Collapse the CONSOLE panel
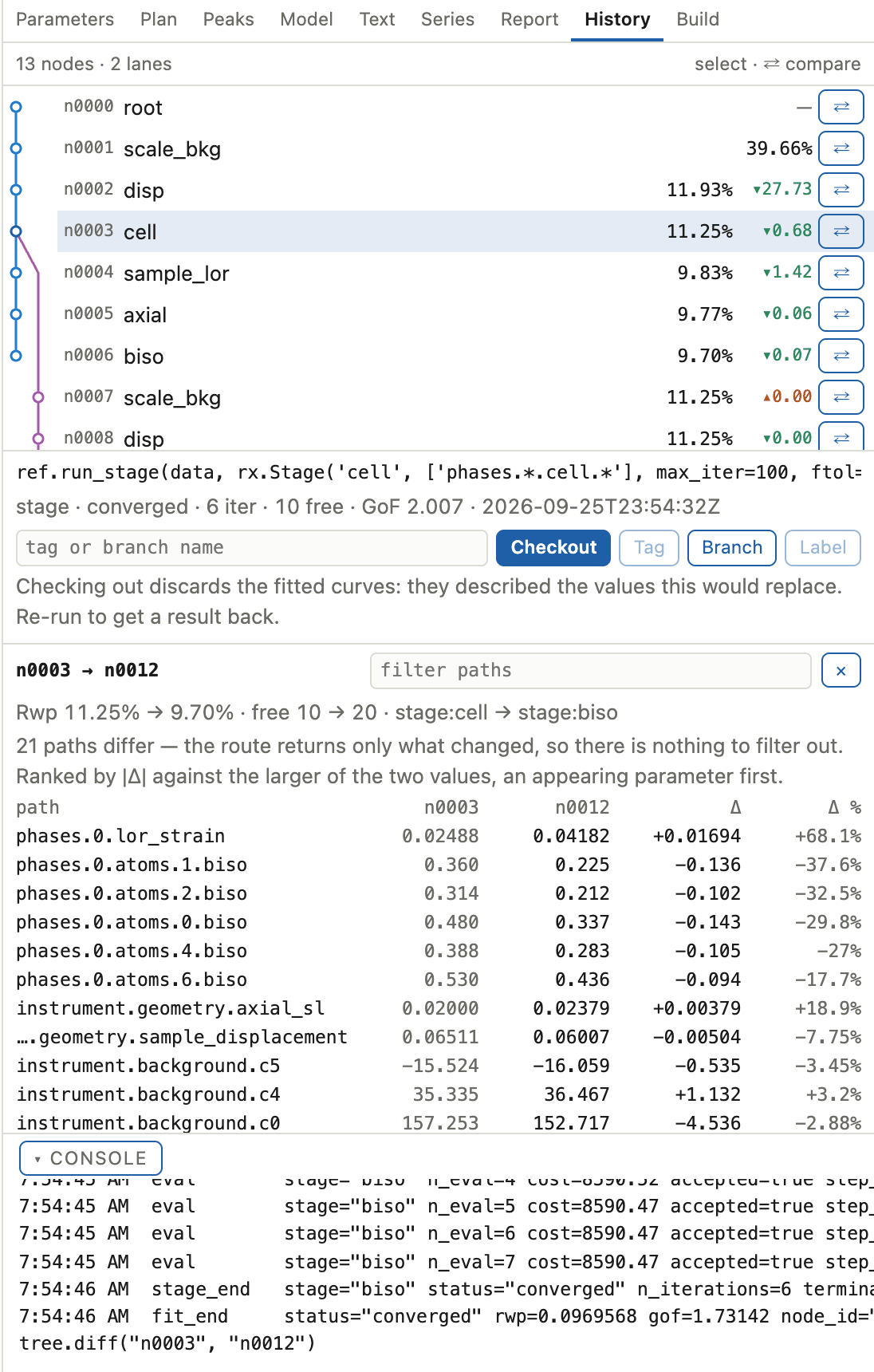This screenshot has width=874, height=1372. (91, 1158)
